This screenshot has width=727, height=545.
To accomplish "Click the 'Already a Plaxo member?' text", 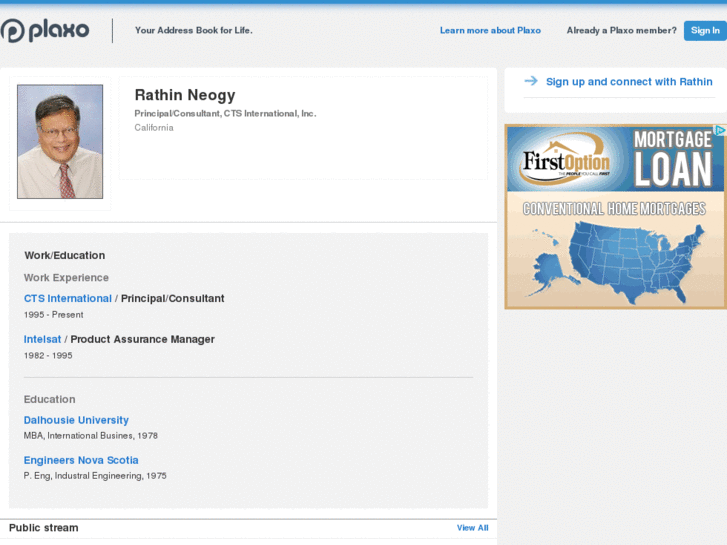I will coord(621,30).
